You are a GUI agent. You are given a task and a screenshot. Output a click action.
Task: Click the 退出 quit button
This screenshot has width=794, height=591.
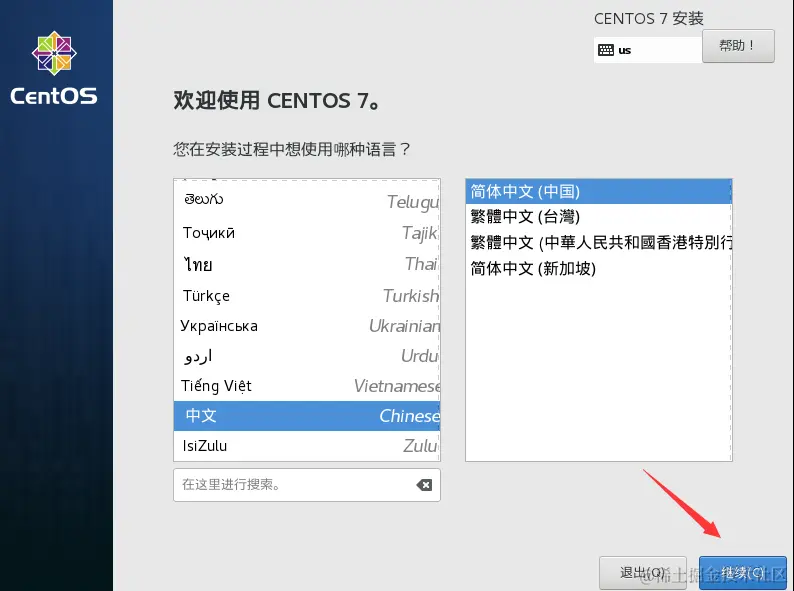click(x=643, y=573)
